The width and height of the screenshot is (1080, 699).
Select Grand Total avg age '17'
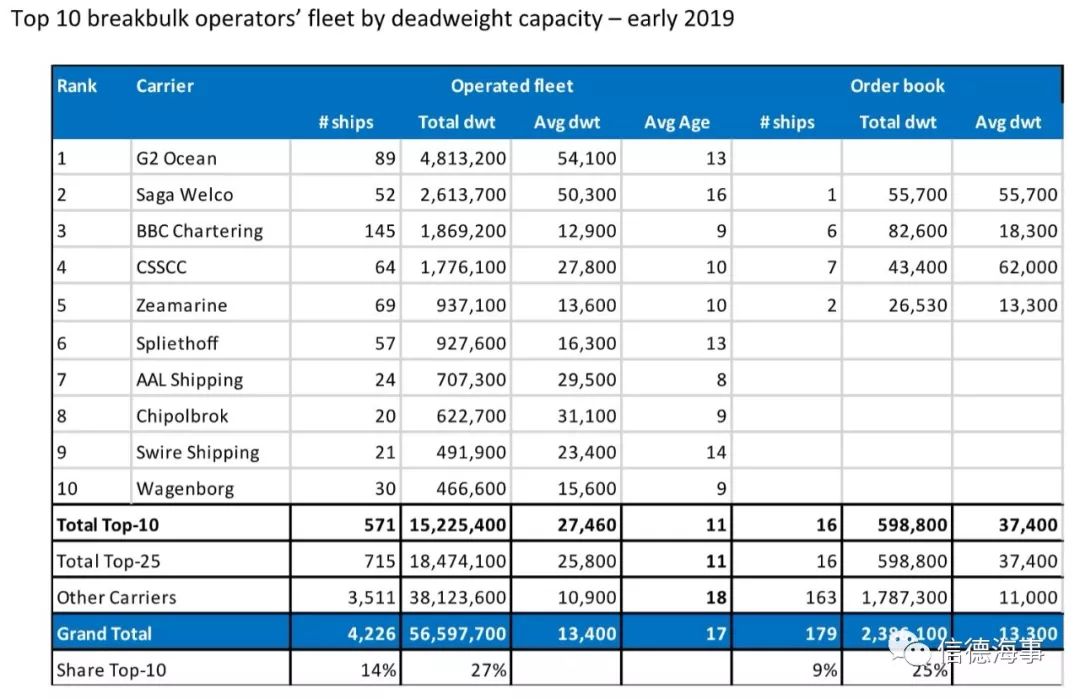point(716,634)
